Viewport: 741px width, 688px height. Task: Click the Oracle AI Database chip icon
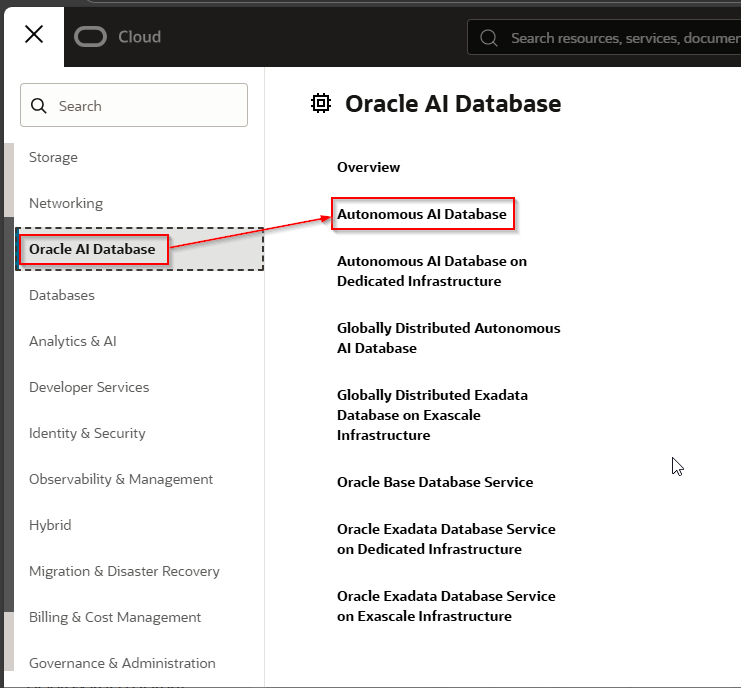click(x=320, y=103)
